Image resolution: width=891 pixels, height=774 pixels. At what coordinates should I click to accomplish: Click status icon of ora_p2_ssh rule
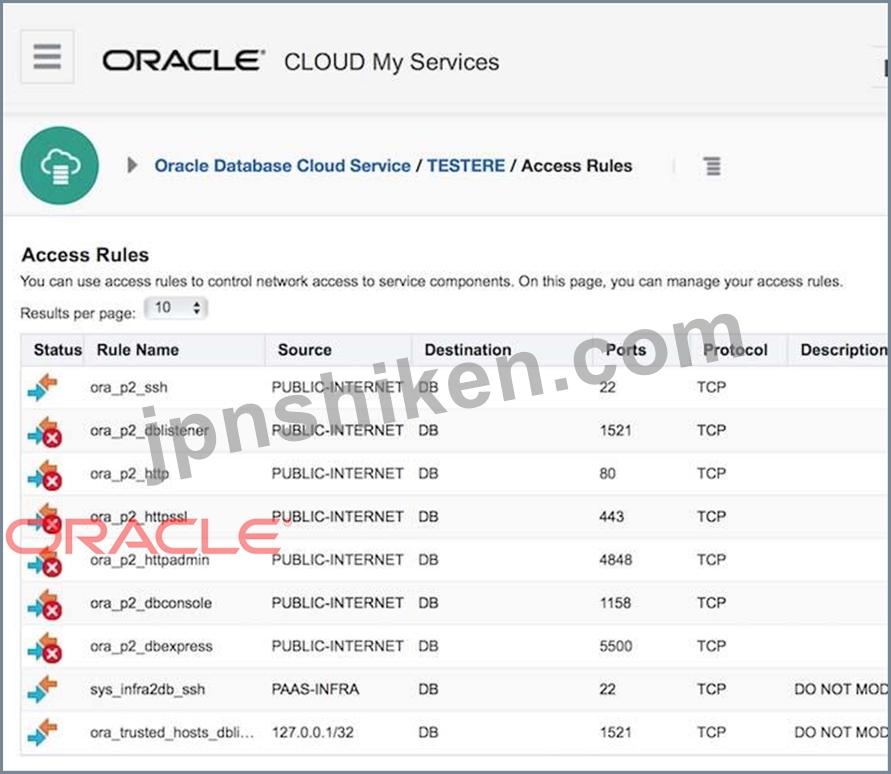point(43,387)
